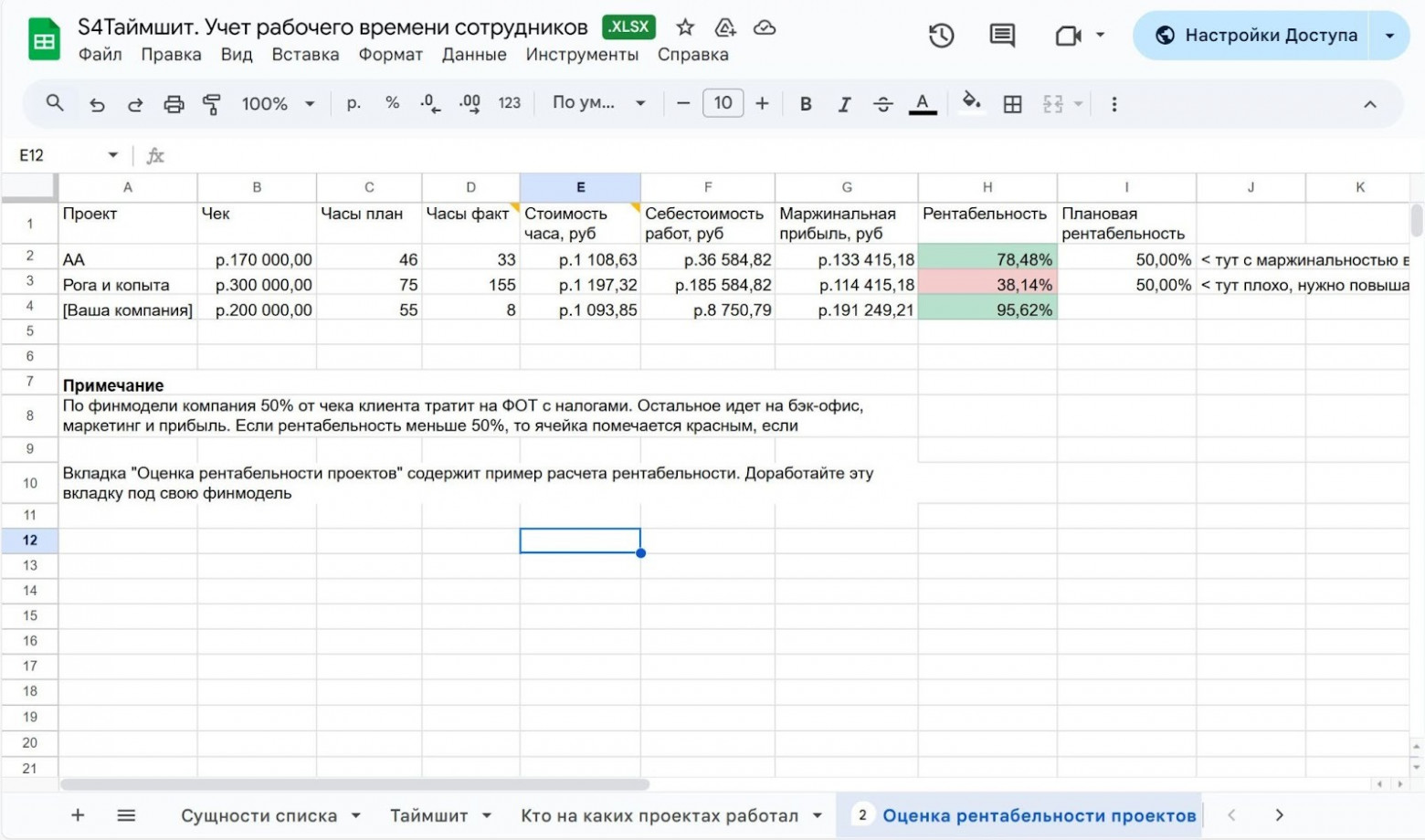Toggle strikethrough formatting
Image resolution: width=1425 pixels, height=840 pixels.
(x=882, y=103)
